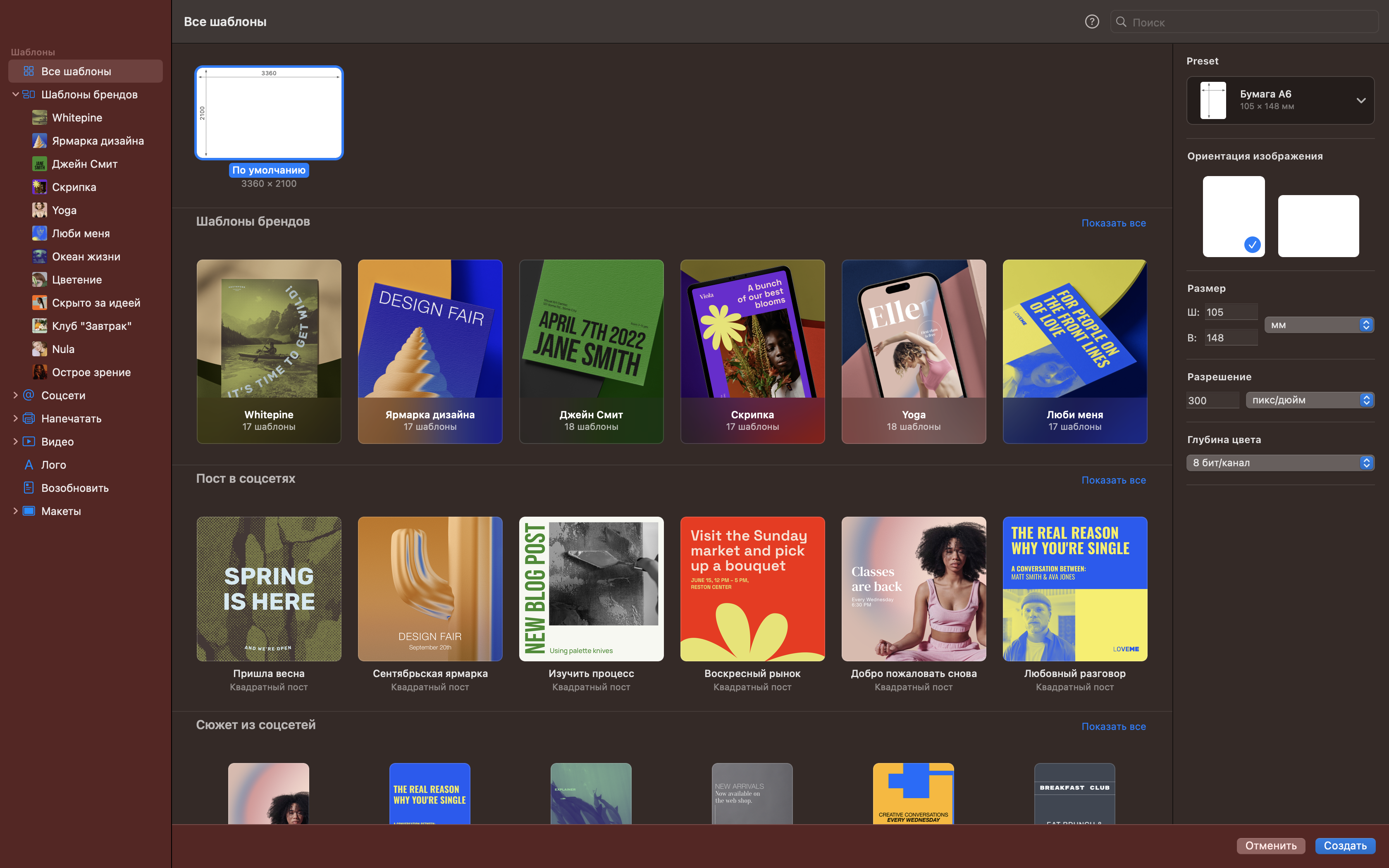Viewport: 1389px width, 868px height.
Task: Click the Лого letter A icon
Action: click(29, 465)
